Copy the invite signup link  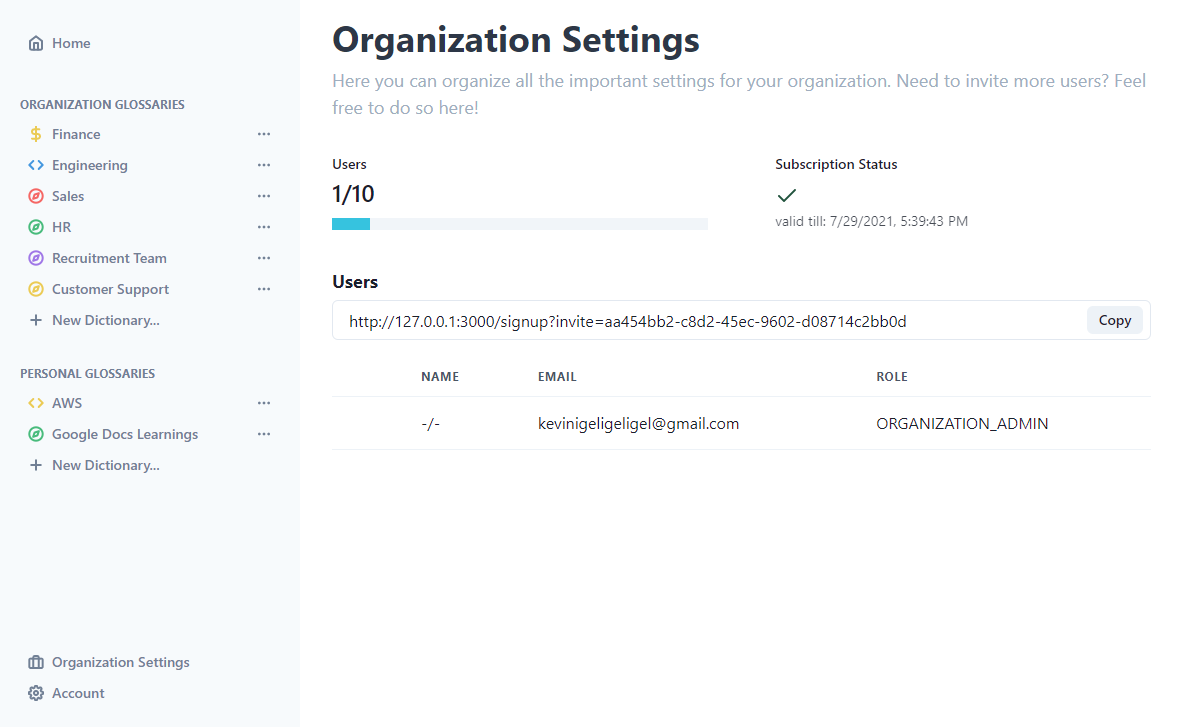click(1114, 320)
